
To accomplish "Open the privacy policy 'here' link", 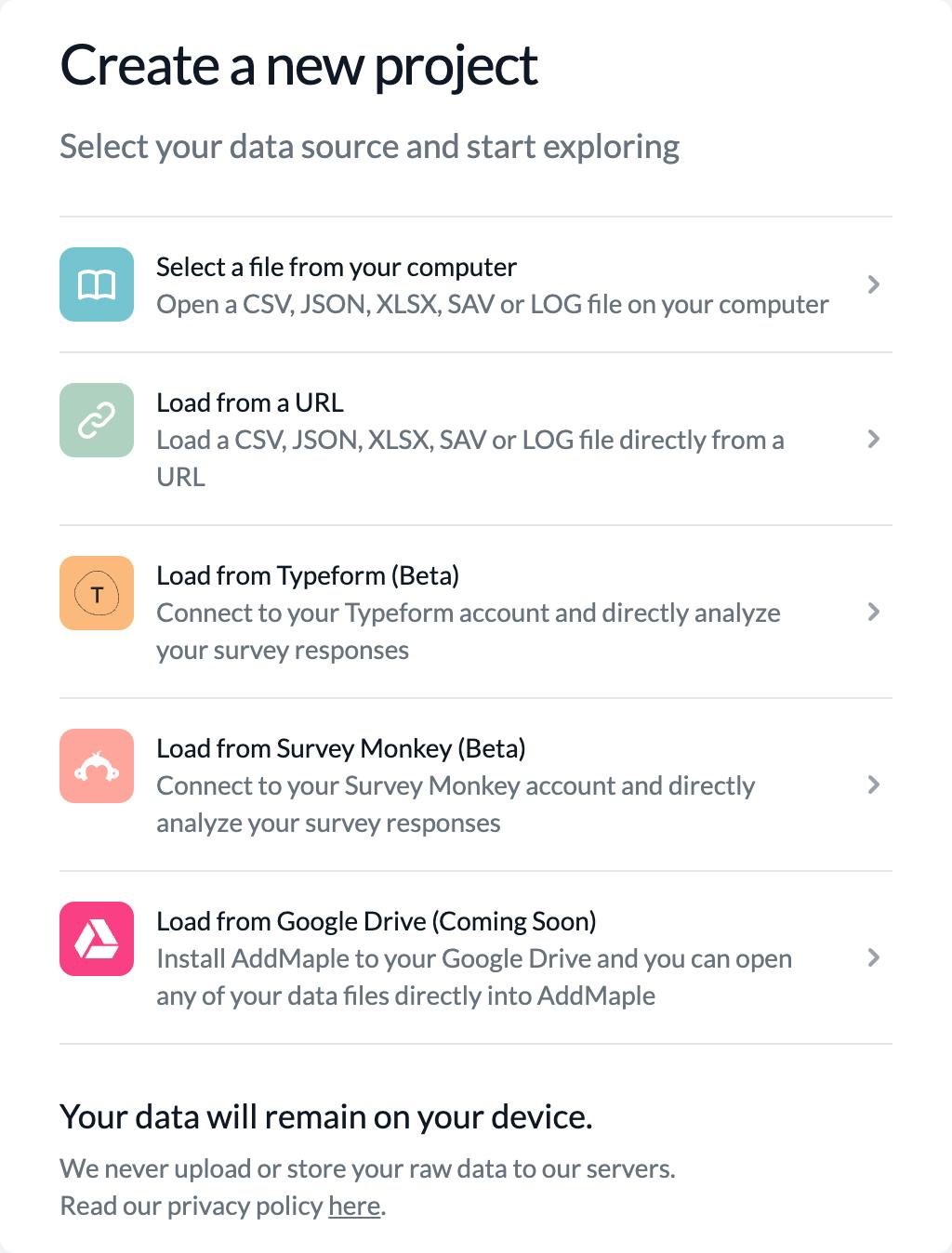I will pyautogui.click(x=354, y=1206).
